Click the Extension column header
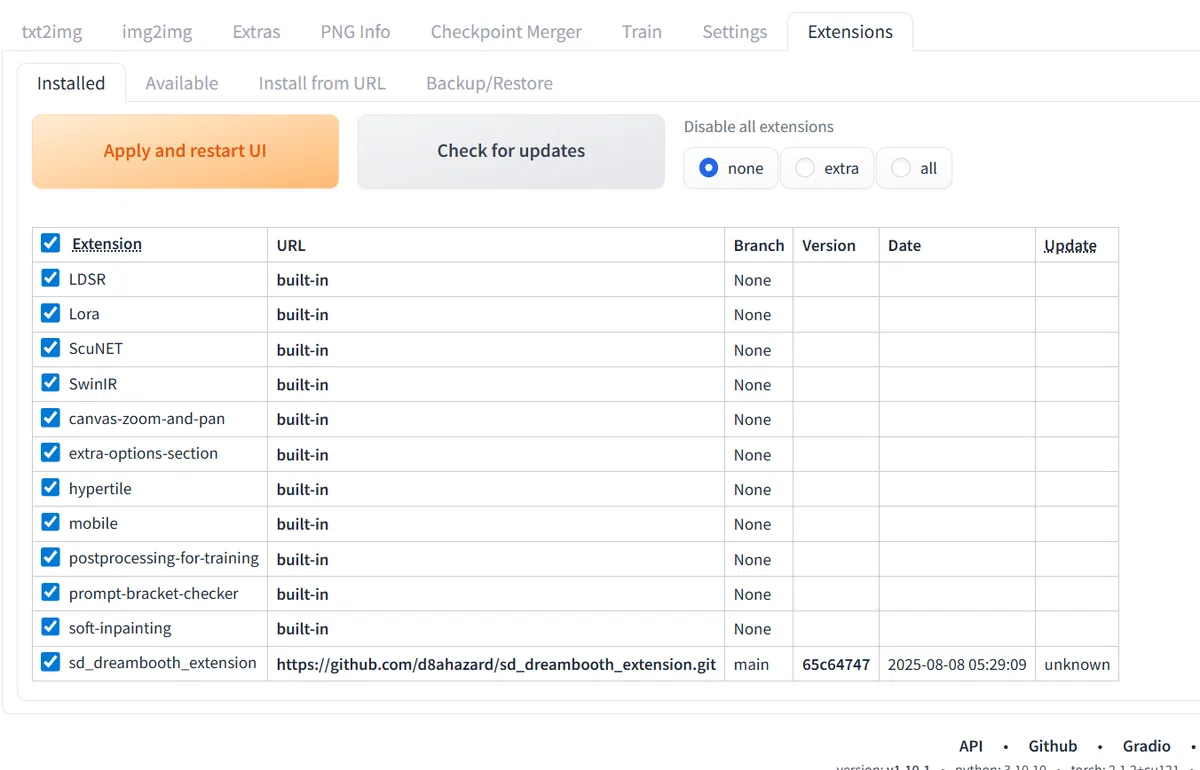This screenshot has height=770, width=1200. pos(107,244)
